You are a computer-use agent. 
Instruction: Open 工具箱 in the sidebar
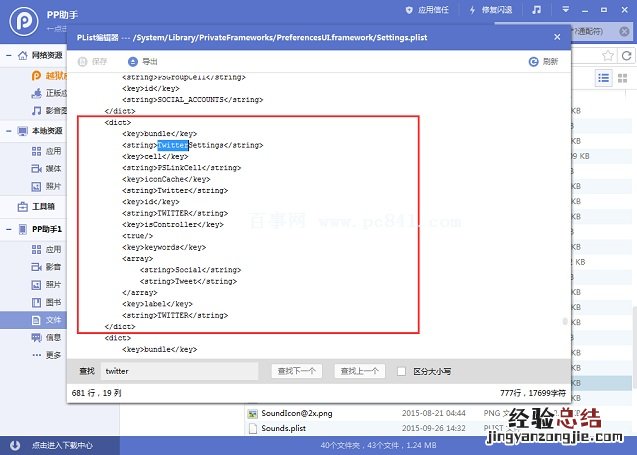click(42, 207)
